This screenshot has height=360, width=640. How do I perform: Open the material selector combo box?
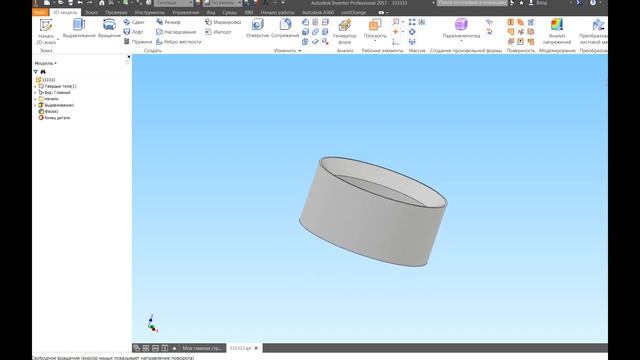click(173, 3)
